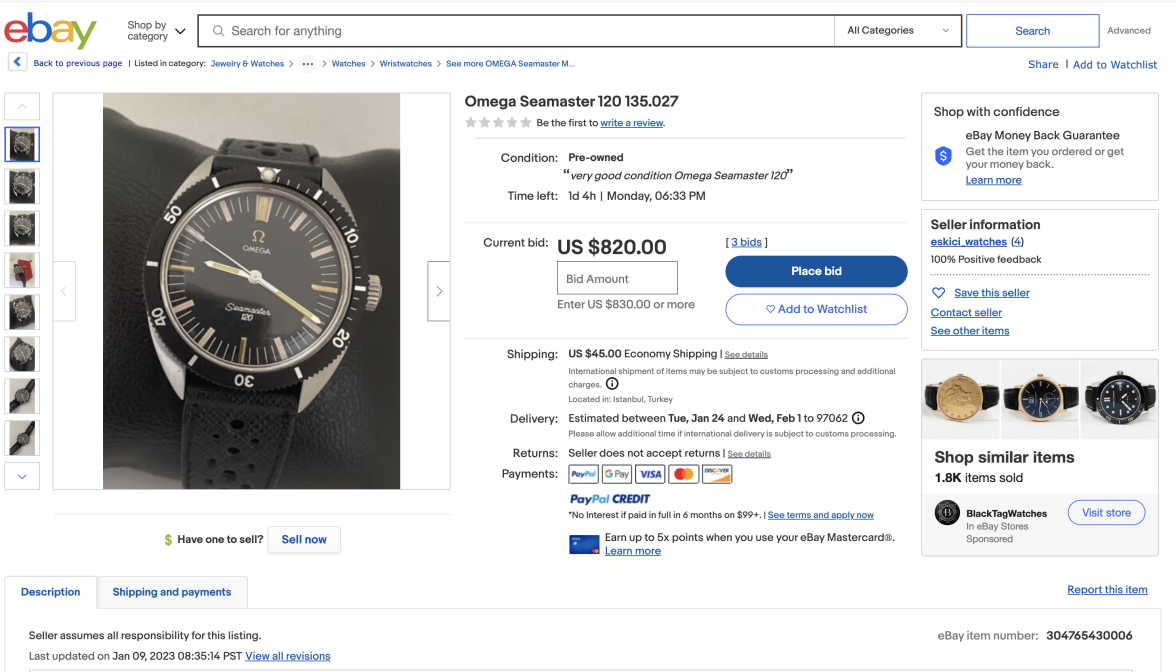Show next watch photo arrow

(x=438, y=291)
